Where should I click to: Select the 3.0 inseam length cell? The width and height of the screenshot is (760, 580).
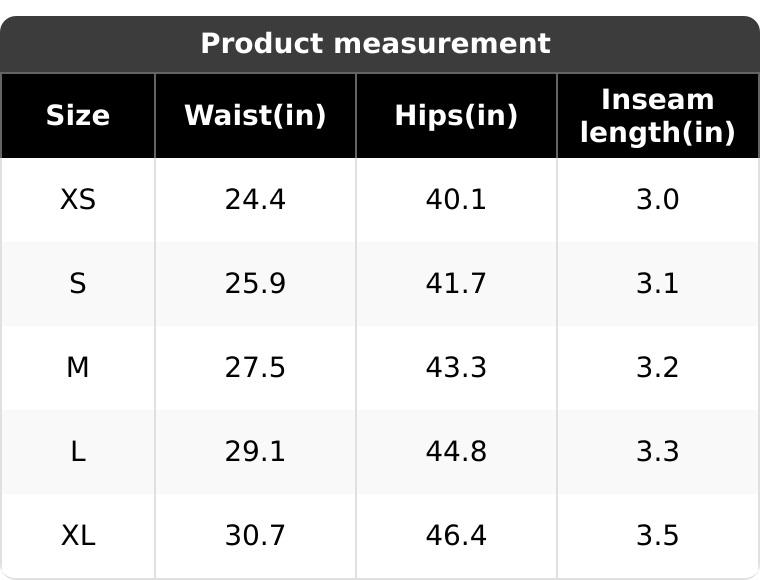pos(657,200)
